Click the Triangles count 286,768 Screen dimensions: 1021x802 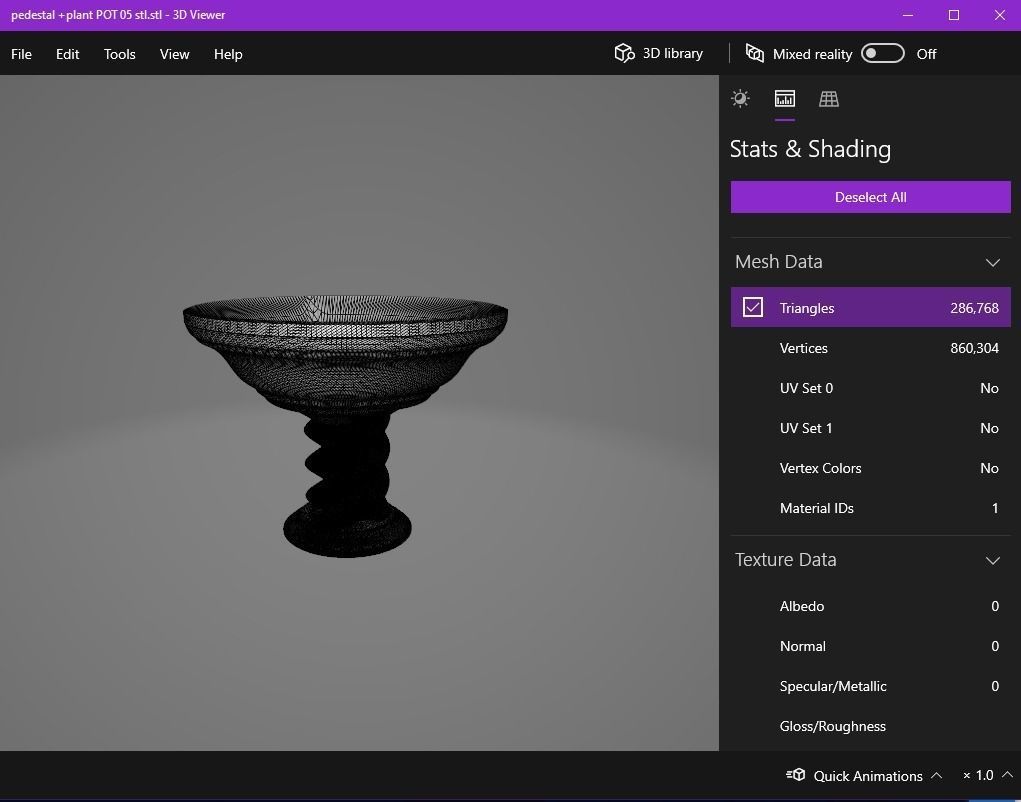coord(974,308)
